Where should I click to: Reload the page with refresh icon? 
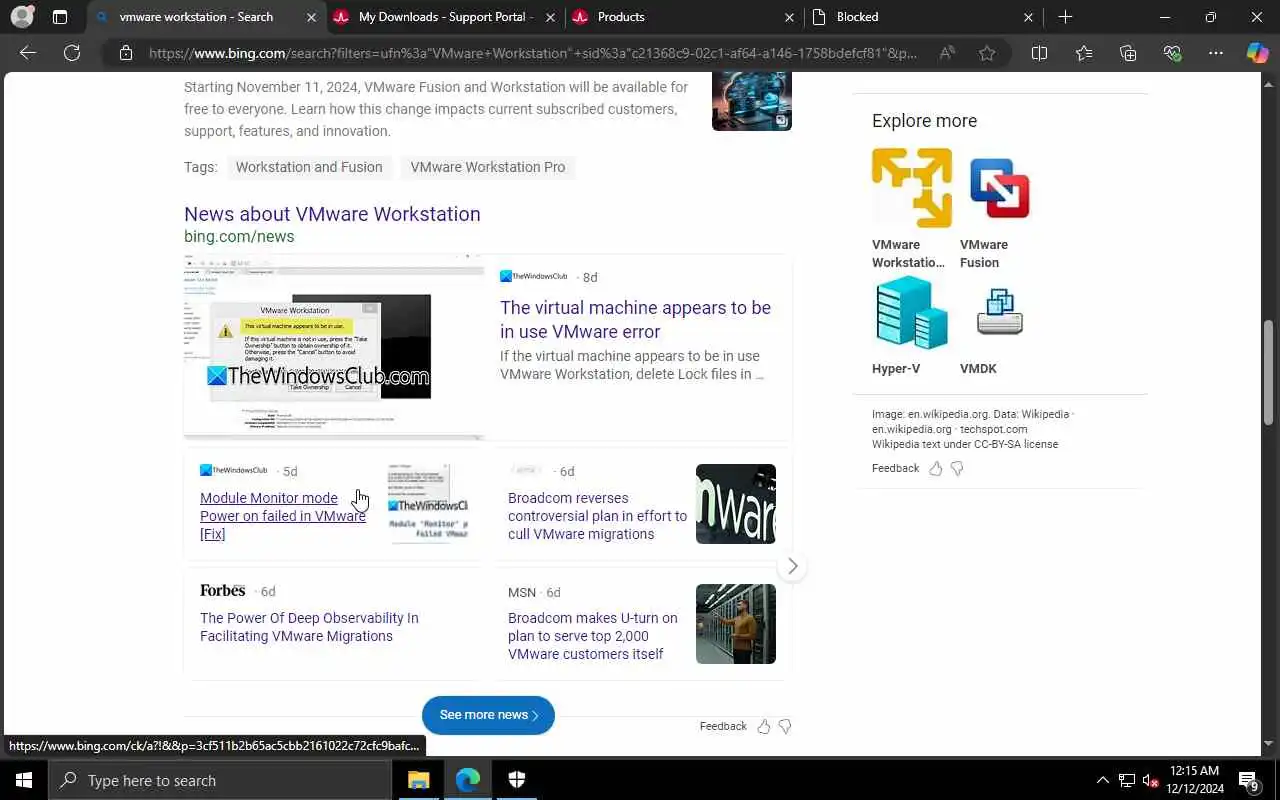tap(72, 53)
